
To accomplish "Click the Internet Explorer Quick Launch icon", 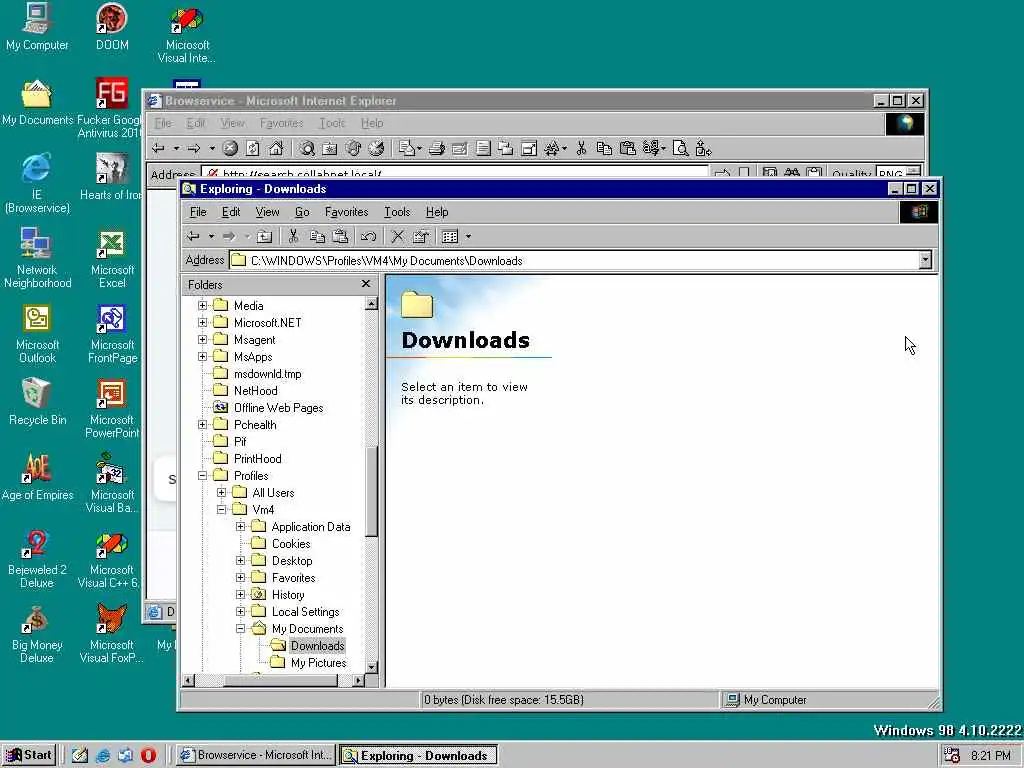I will 103,755.
